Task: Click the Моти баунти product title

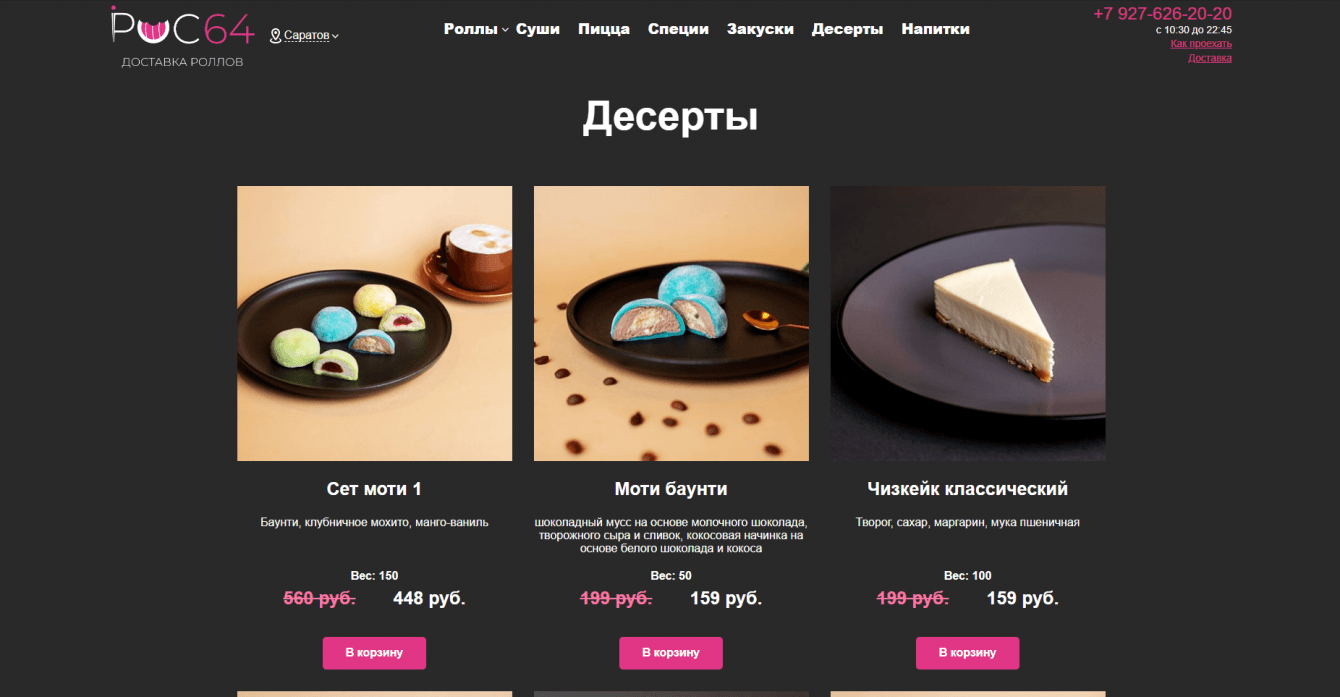Action: pyautogui.click(x=671, y=489)
